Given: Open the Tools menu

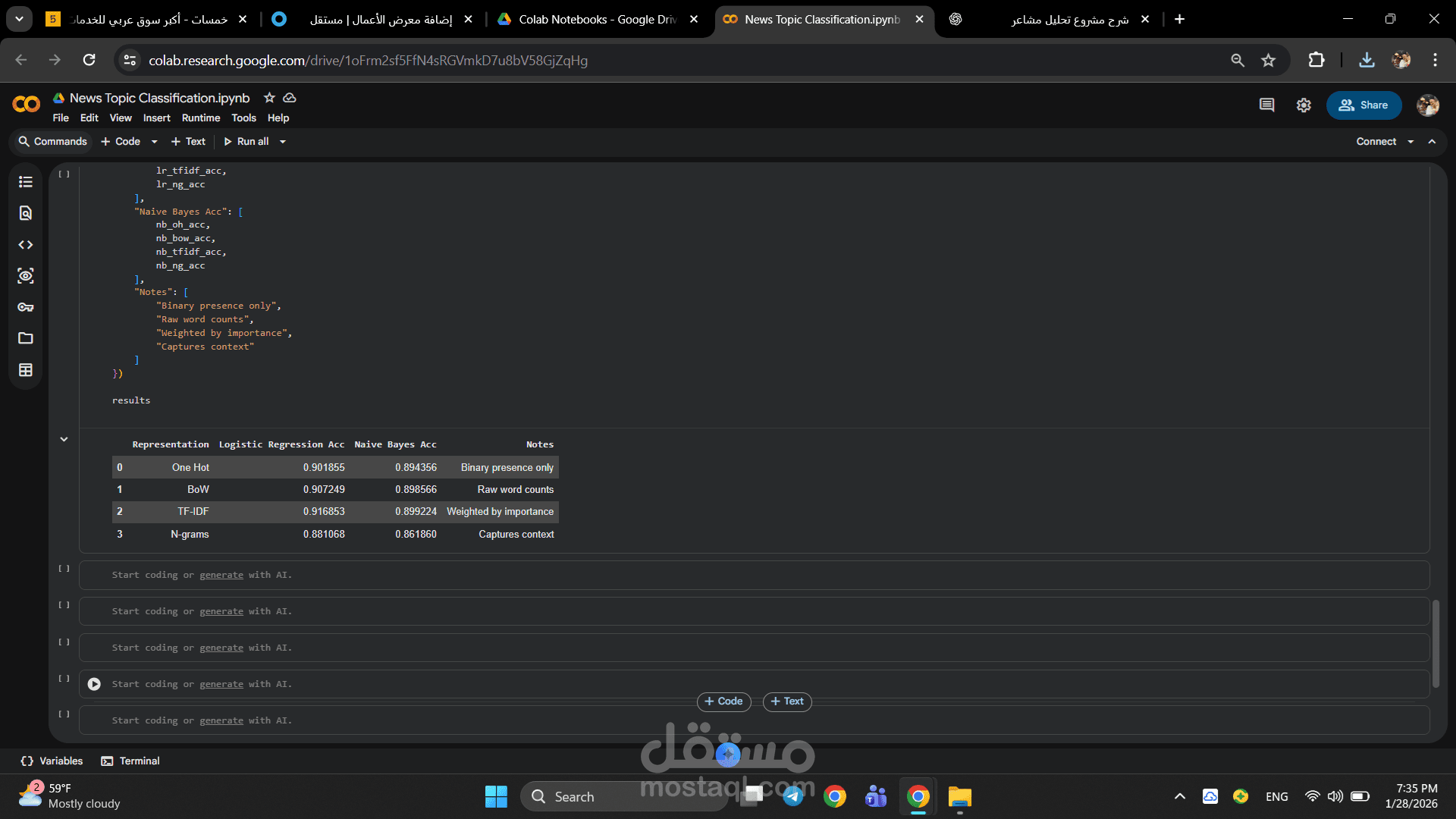Looking at the screenshot, I should pos(243,118).
